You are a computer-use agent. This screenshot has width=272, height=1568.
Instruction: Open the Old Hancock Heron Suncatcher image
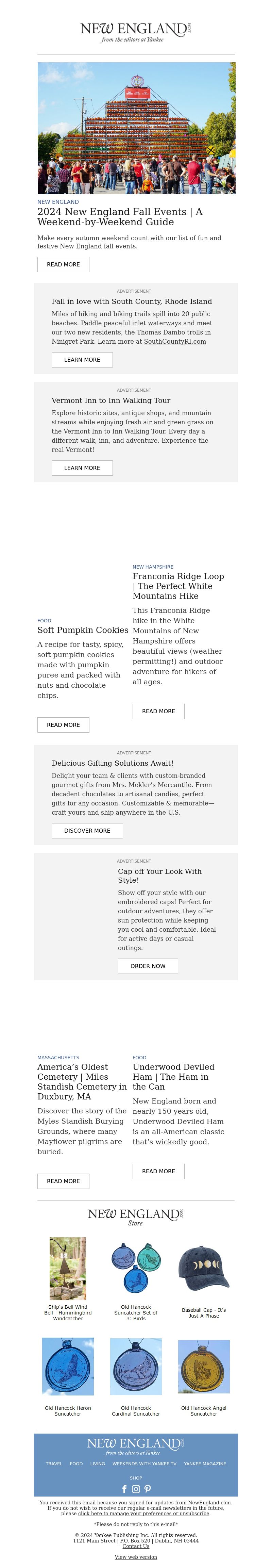[68, 1375]
